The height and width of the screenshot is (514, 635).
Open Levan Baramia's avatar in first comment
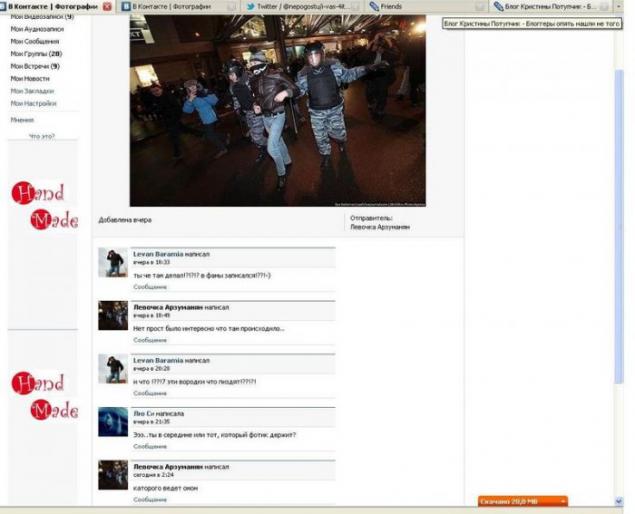[113, 262]
